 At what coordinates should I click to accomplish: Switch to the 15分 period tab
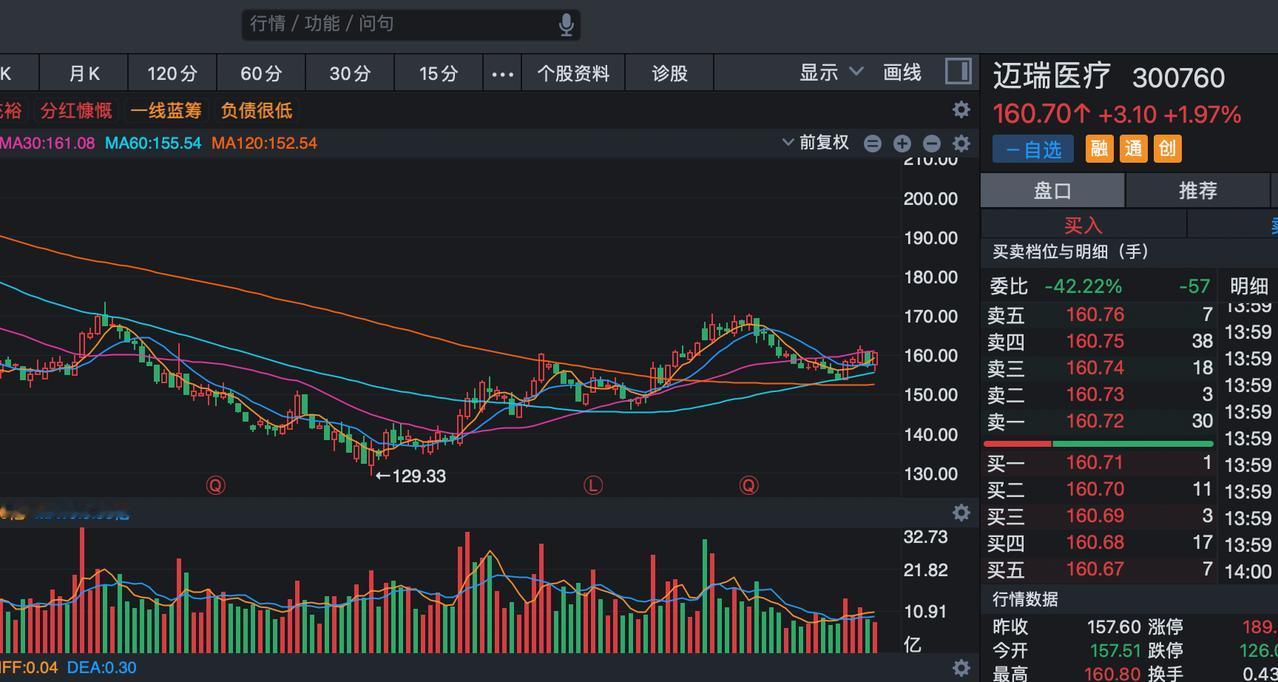coord(438,73)
